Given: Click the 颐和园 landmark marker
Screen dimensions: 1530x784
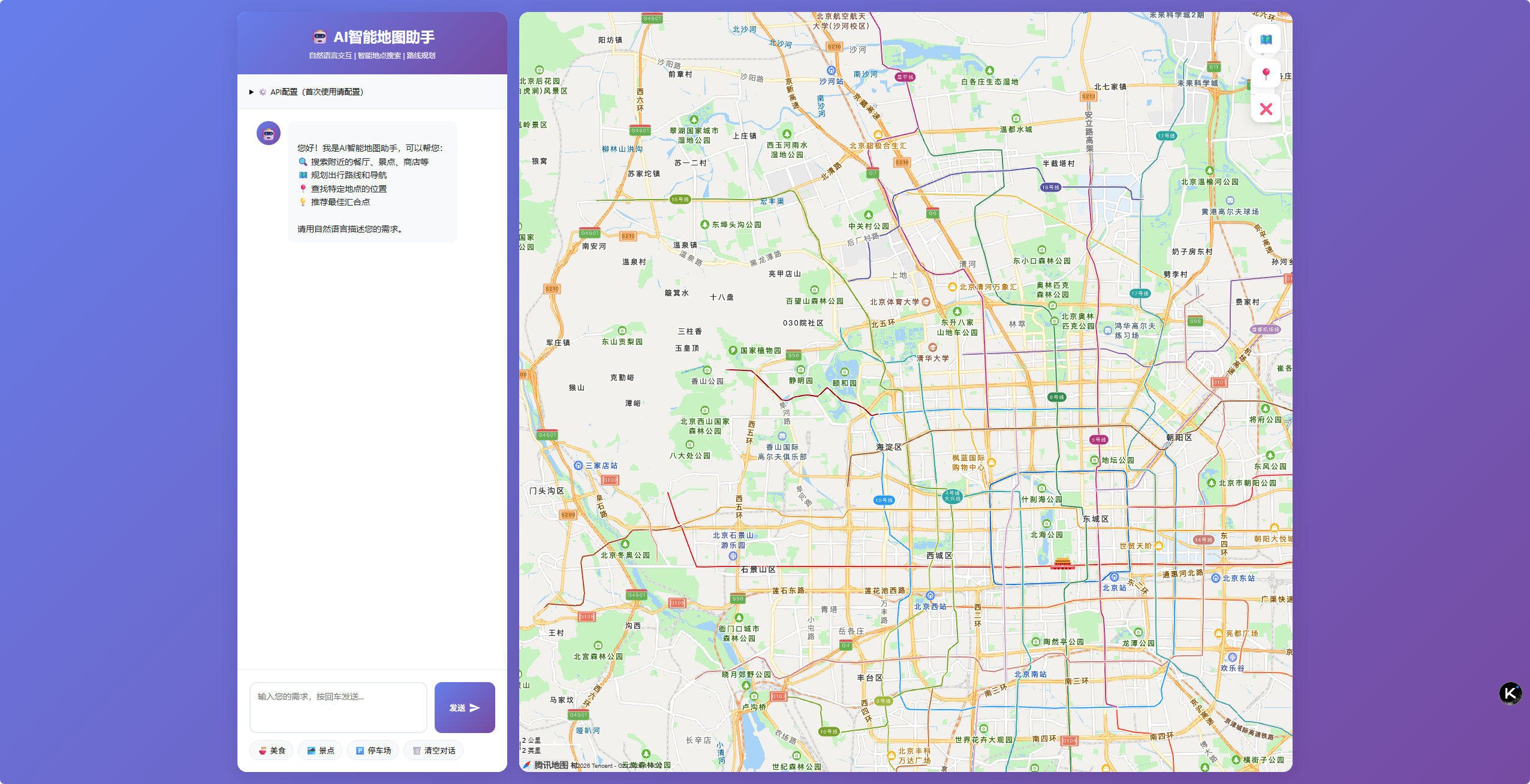Looking at the screenshot, I should 844,372.
